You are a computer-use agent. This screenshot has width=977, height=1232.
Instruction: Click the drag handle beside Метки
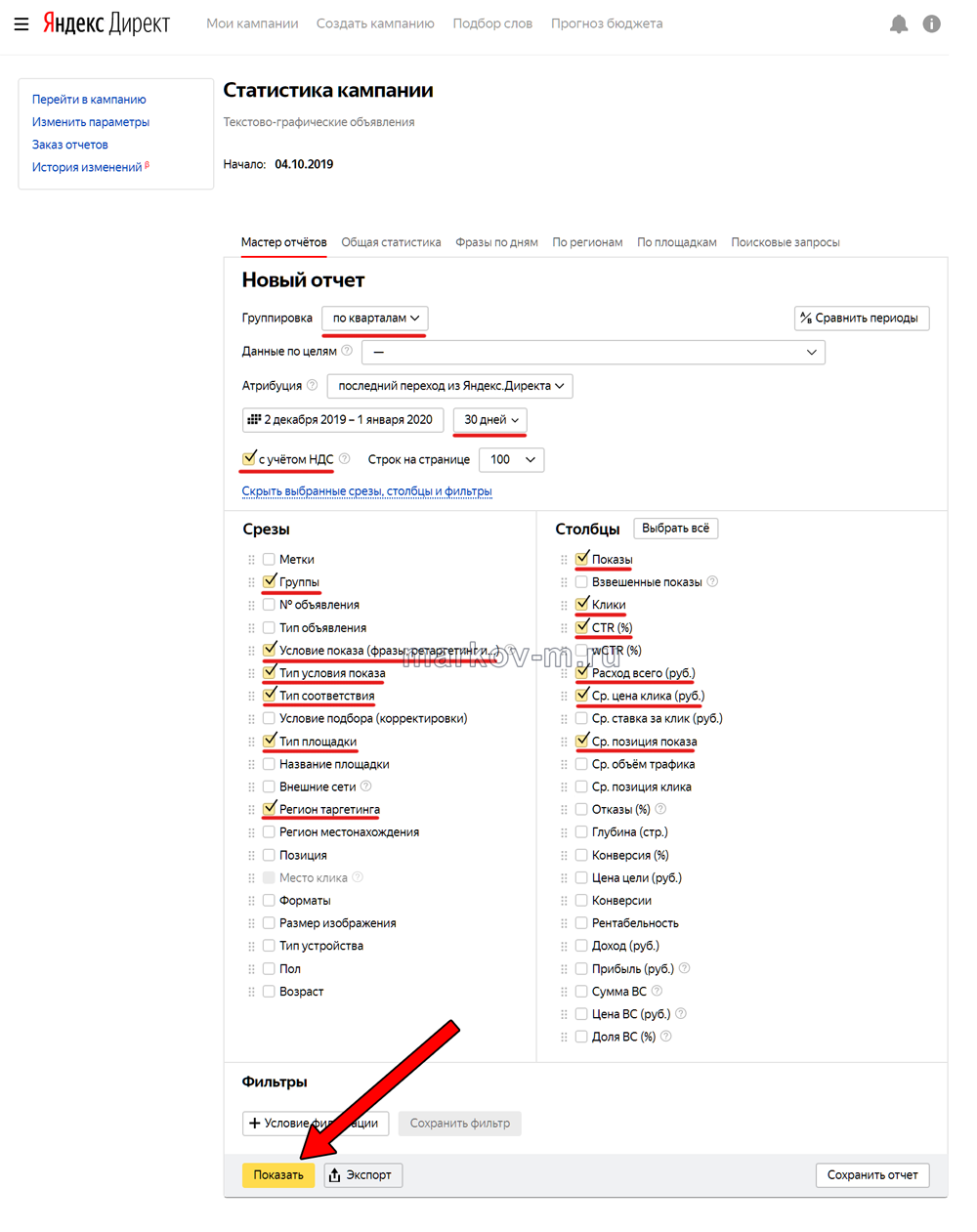[x=251, y=560]
